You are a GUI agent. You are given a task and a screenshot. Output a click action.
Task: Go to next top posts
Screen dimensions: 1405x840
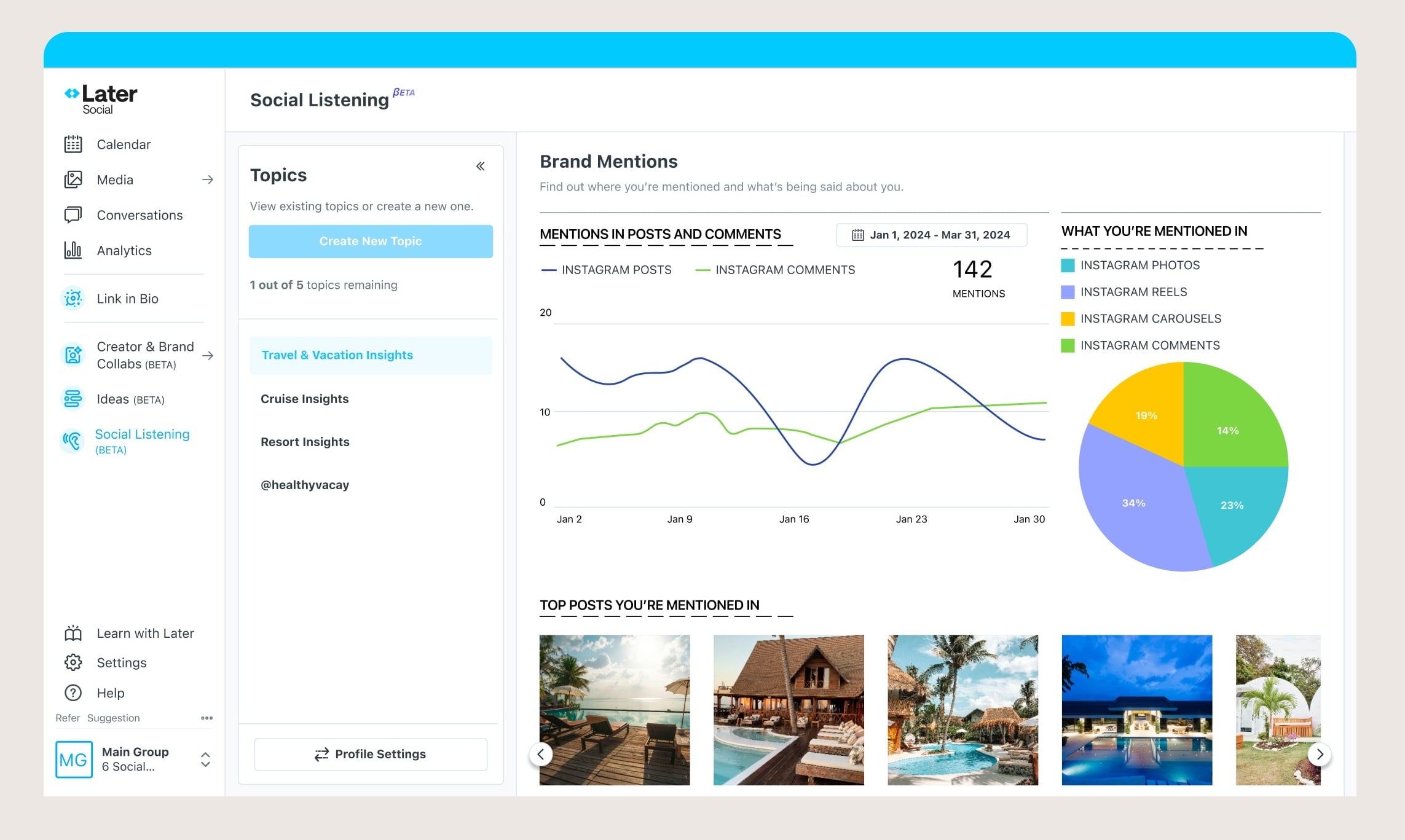(x=1320, y=754)
